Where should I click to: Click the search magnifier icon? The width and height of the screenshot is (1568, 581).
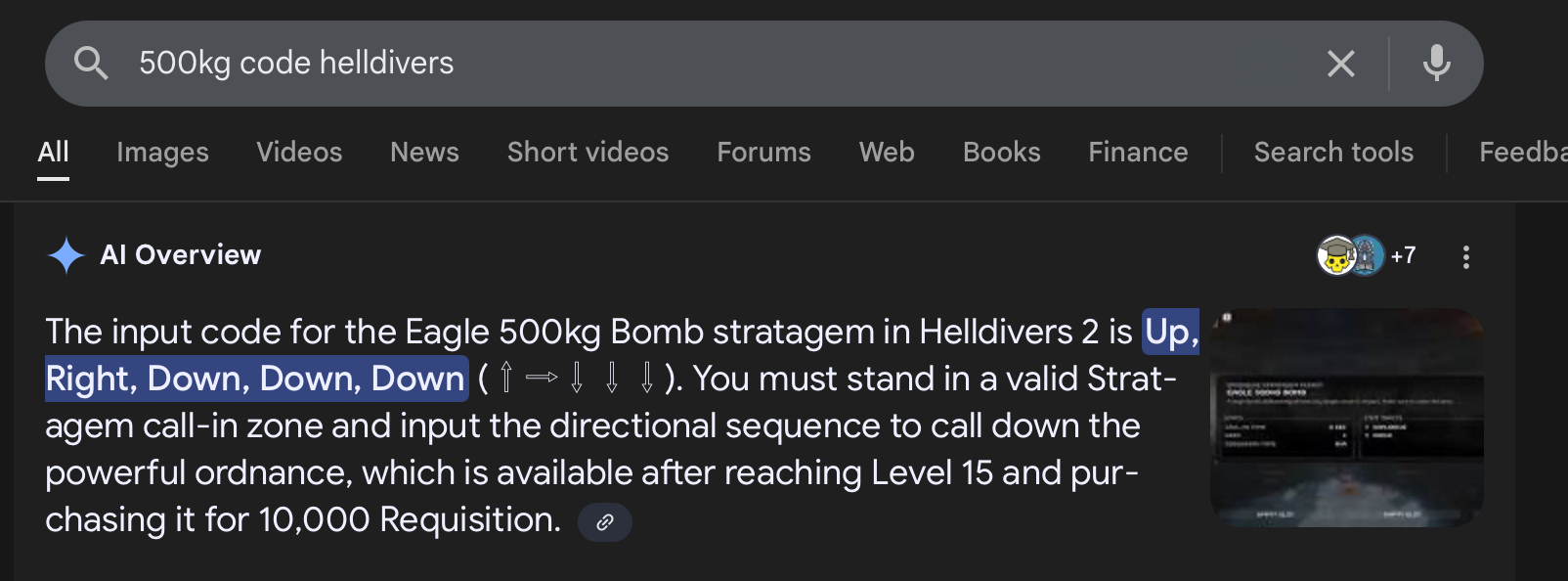91,64
